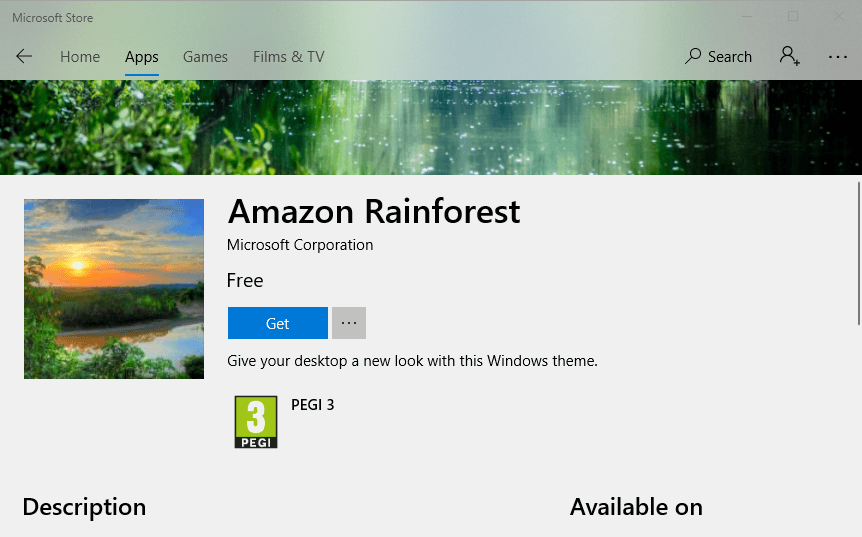The height and width of the screenshot is (537, 862).
Task: Maximize the Microsoft Store window
Action: point(793,17)
